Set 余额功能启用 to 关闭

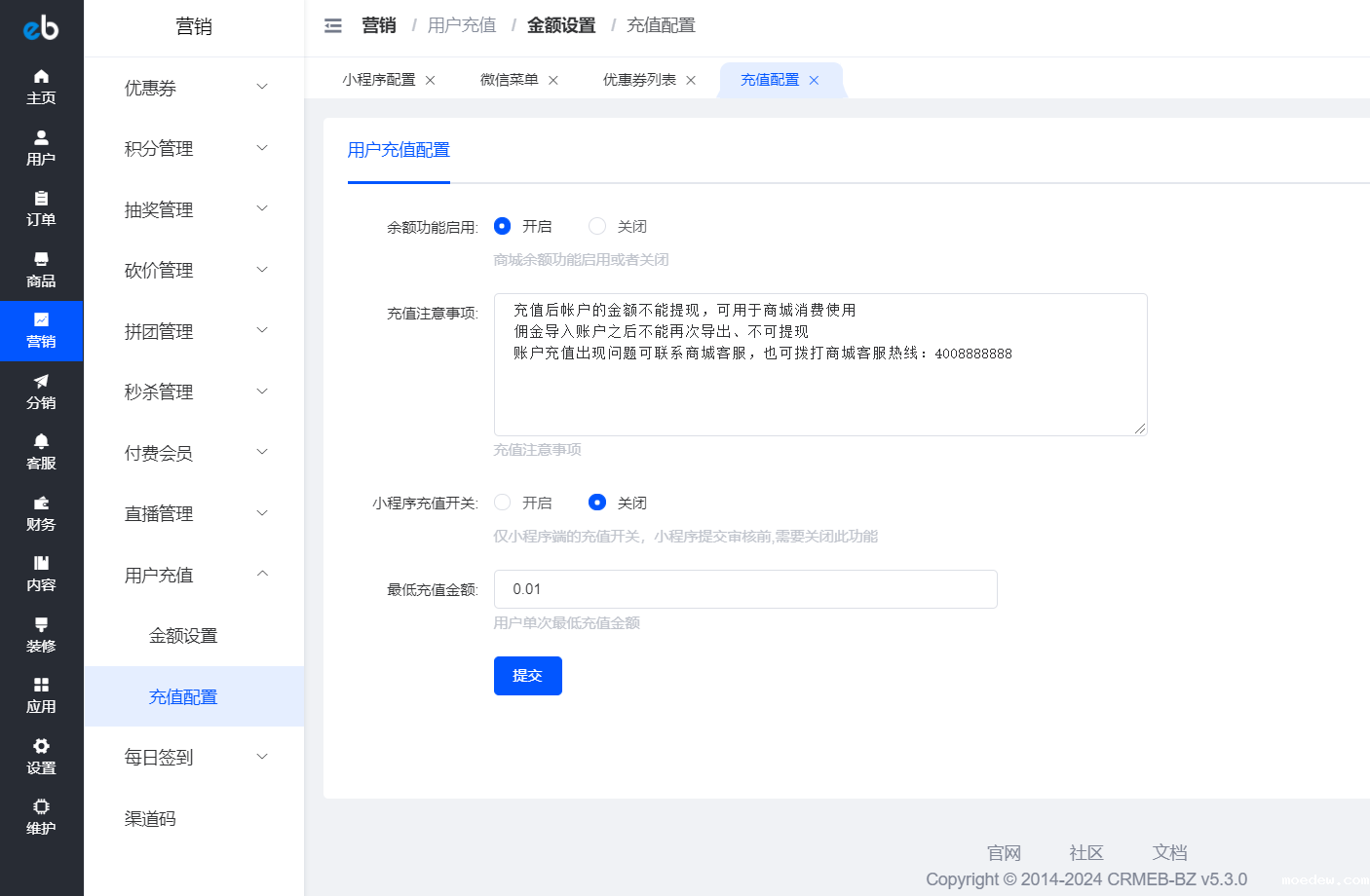coord(597,226)
